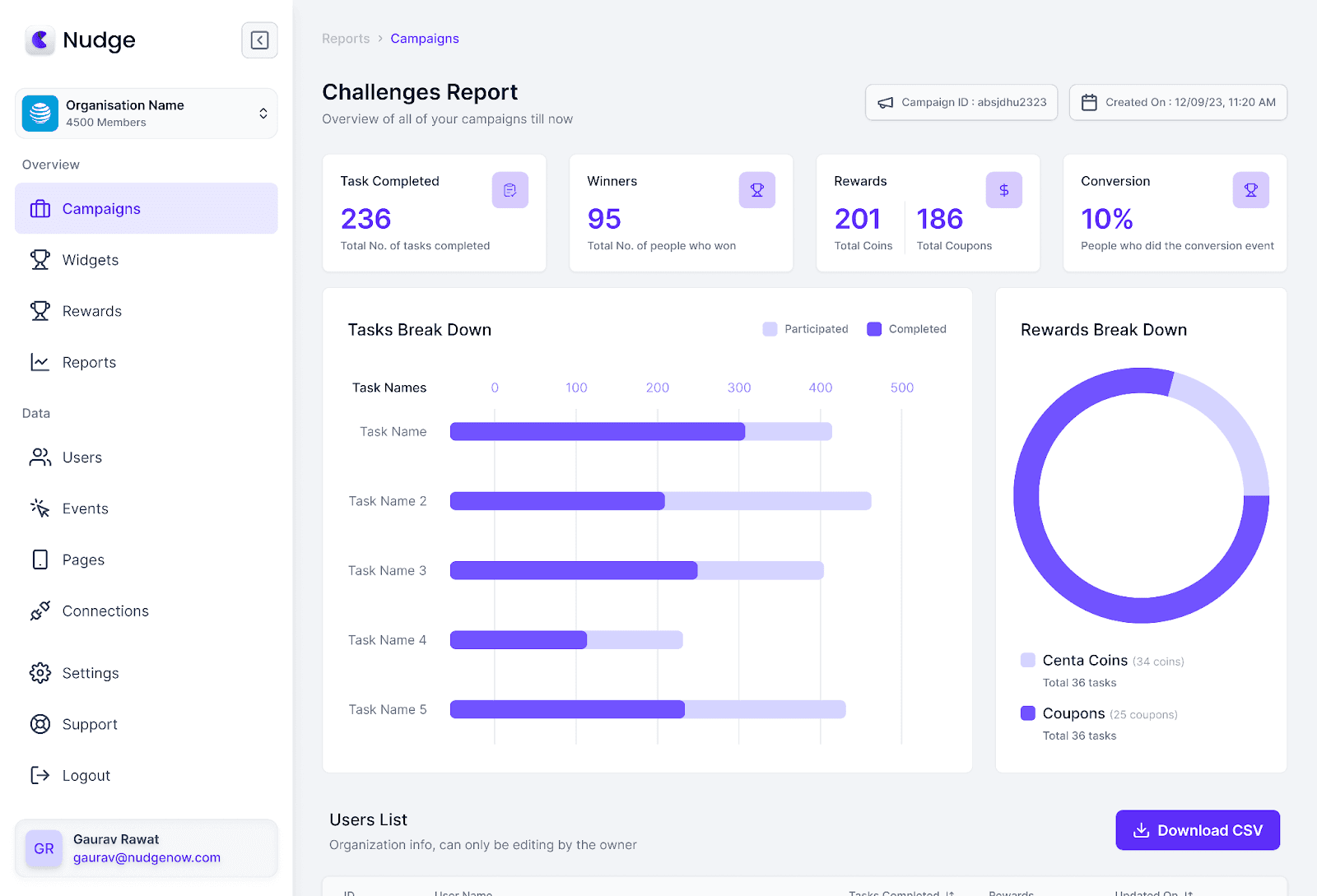Click the Users List heading
The image size is (1317, 896).
tap(368, 819)
